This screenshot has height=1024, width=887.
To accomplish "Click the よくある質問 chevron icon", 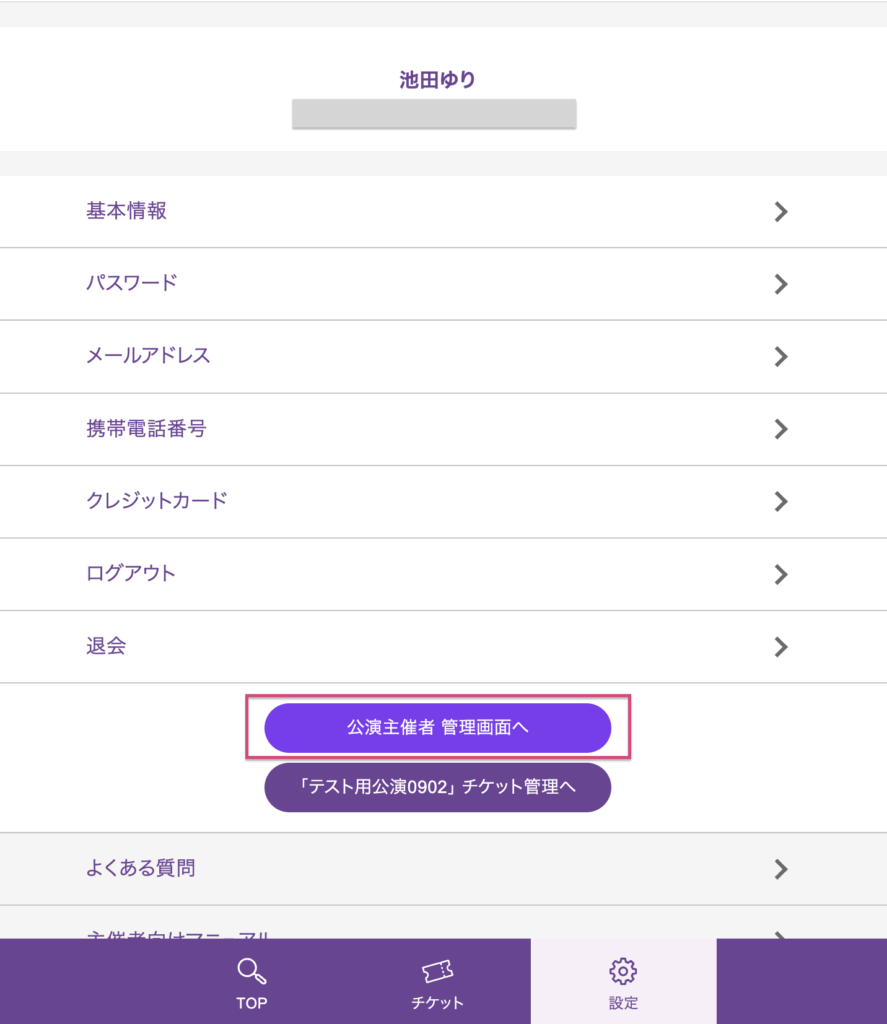I will point(781,869).
